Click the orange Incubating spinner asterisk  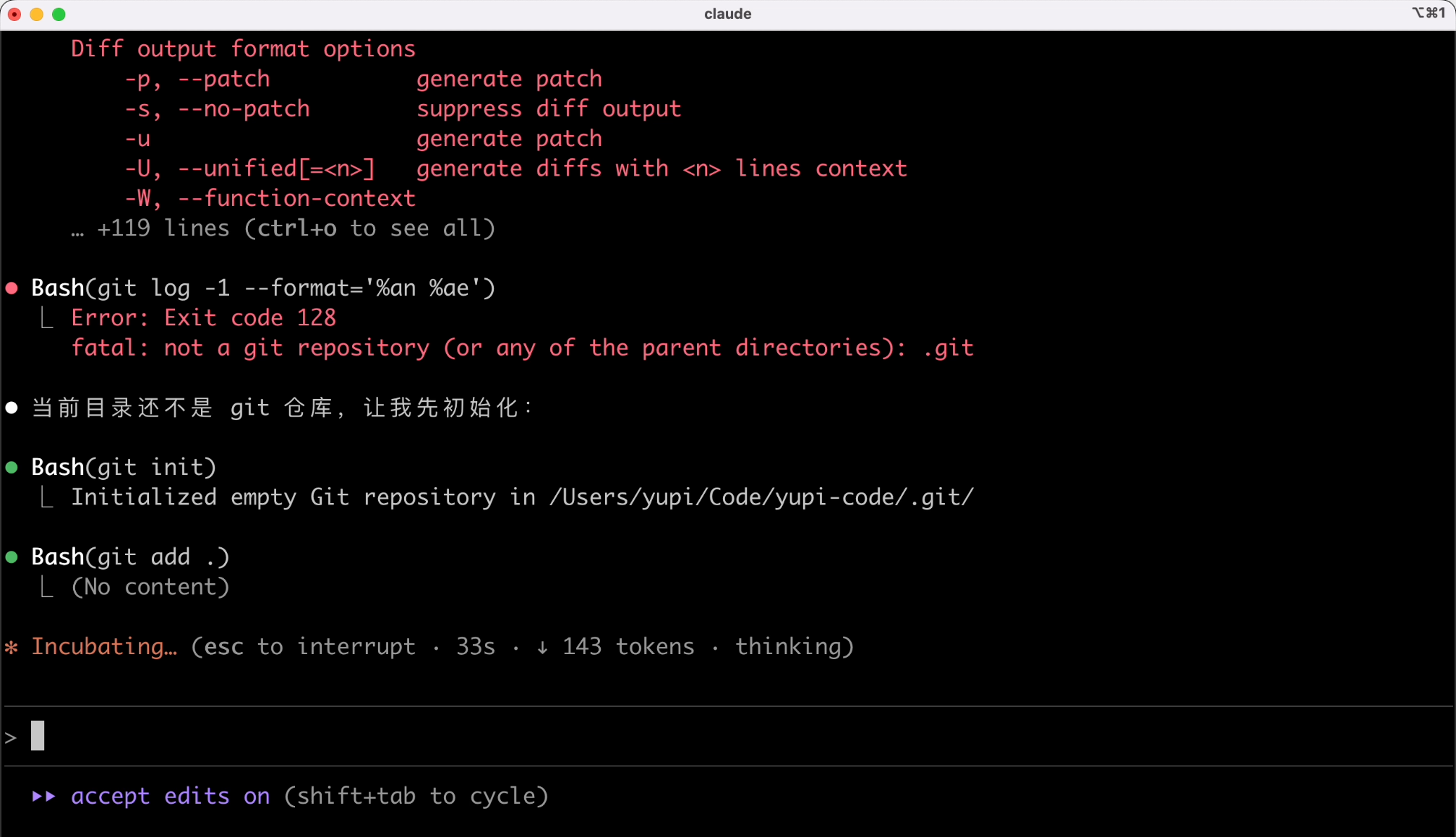click(11, 647)
